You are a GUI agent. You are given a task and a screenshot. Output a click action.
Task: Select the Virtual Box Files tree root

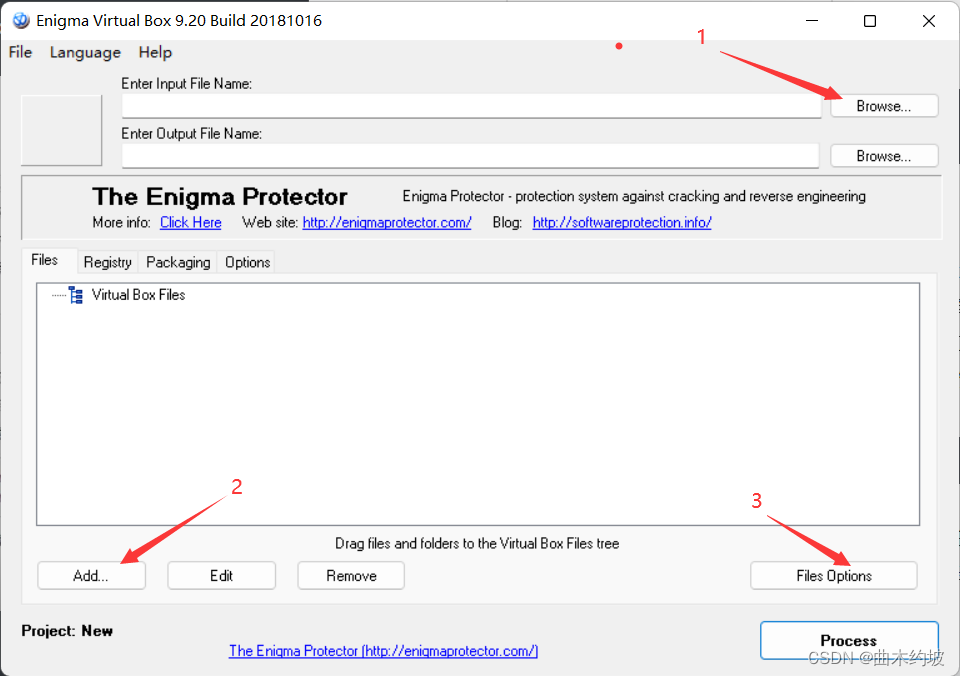click(138, 295)
